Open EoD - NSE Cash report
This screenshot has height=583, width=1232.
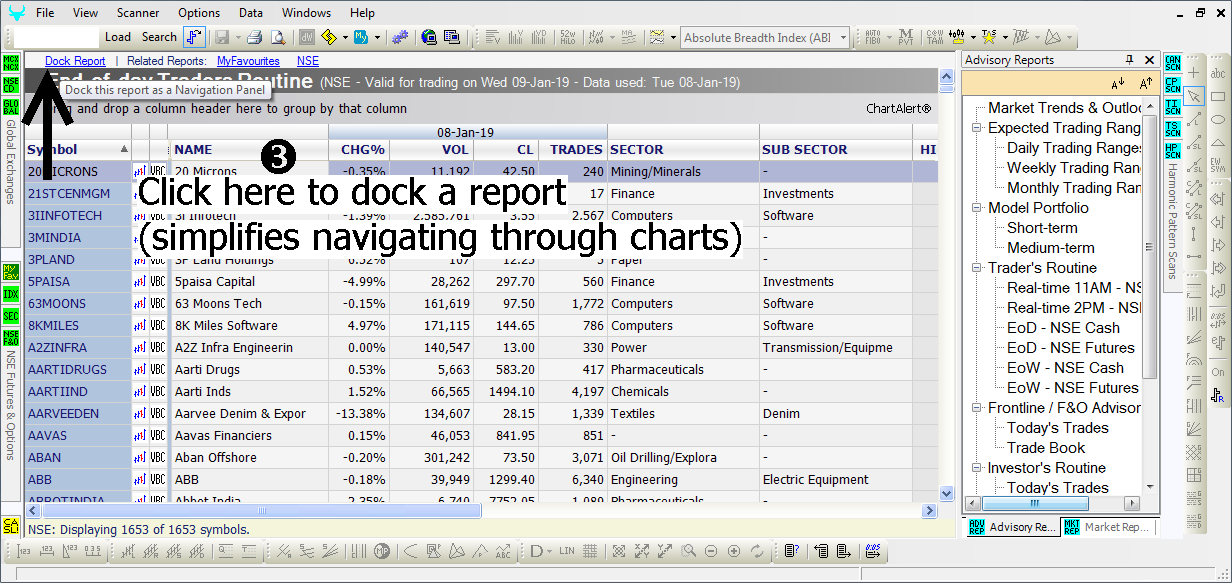click(1063, 328)
